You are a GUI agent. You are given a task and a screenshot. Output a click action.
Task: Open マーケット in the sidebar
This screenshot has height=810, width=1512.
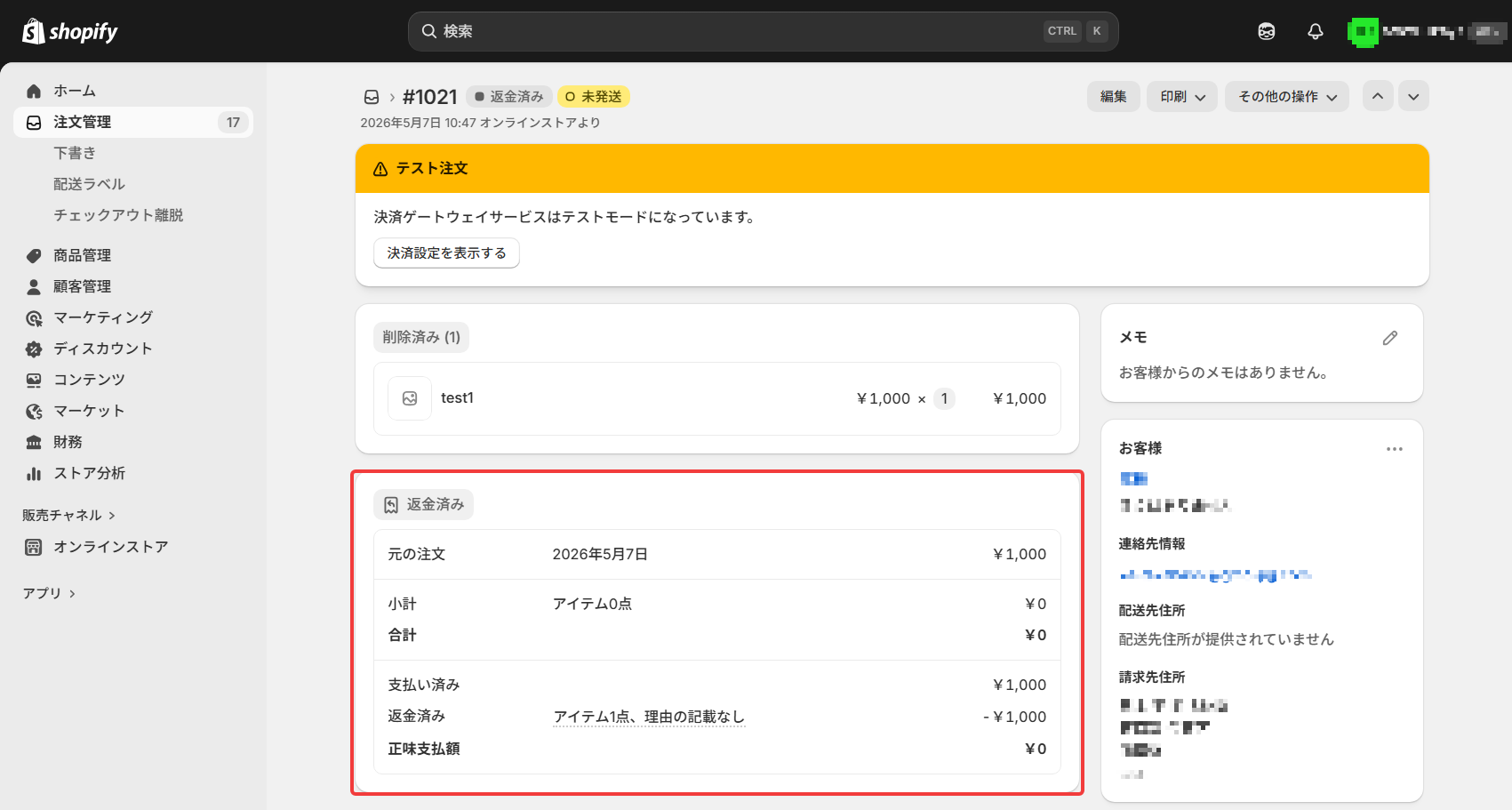tap(133, 411)
